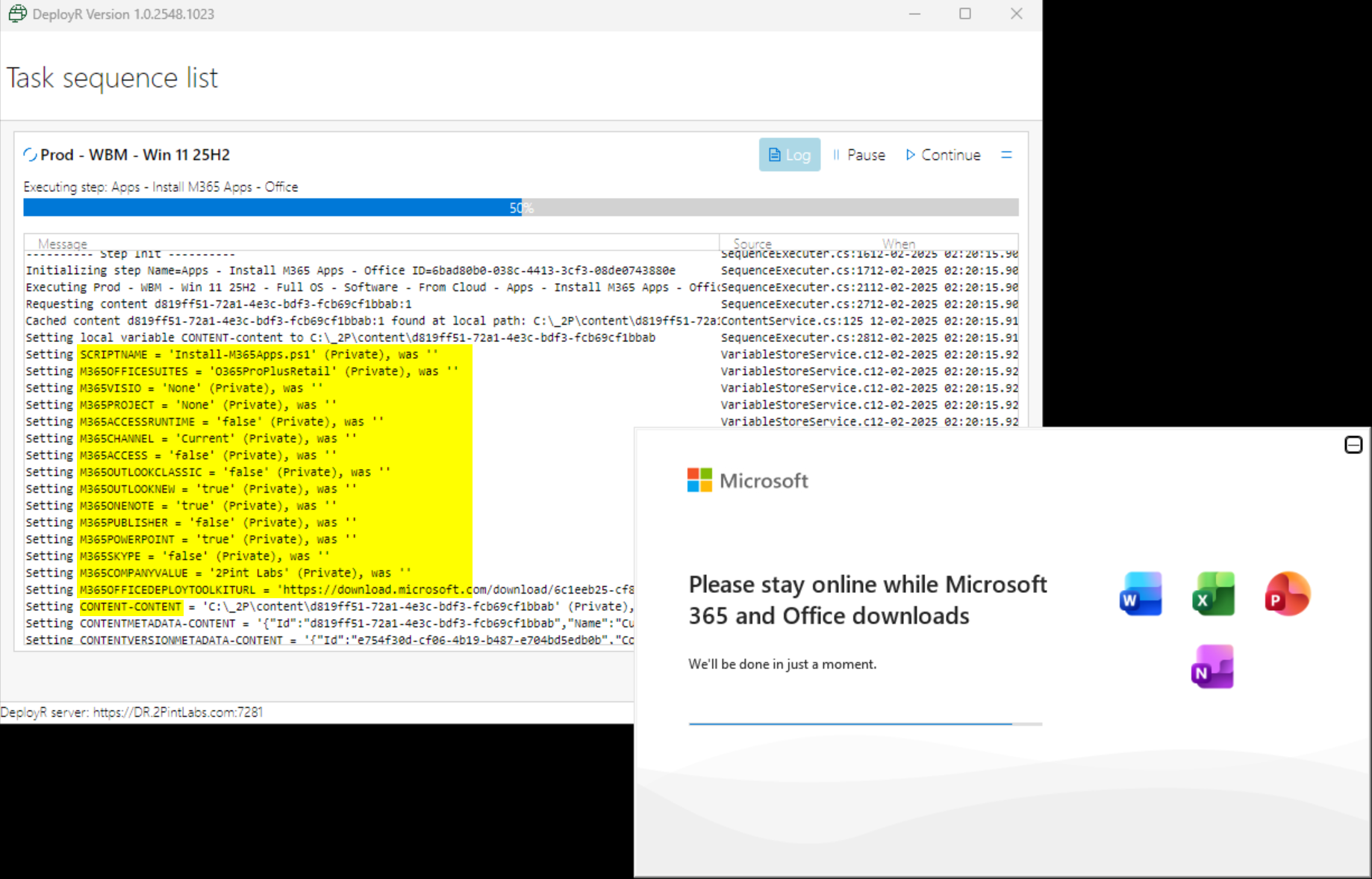Select the M365POWERPOINT = 'true' log row
The height and width of the screenshot is (879, 1372).
click(329, 539)
